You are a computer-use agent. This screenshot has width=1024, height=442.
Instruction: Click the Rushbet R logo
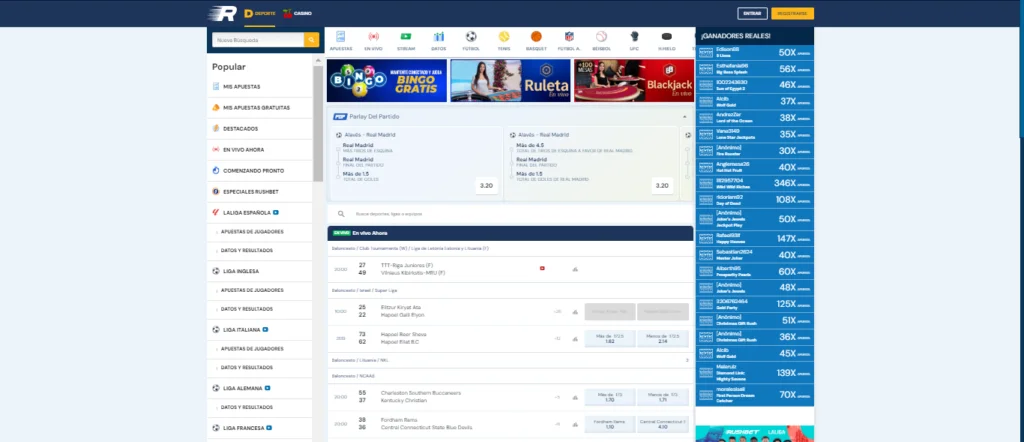222,13
